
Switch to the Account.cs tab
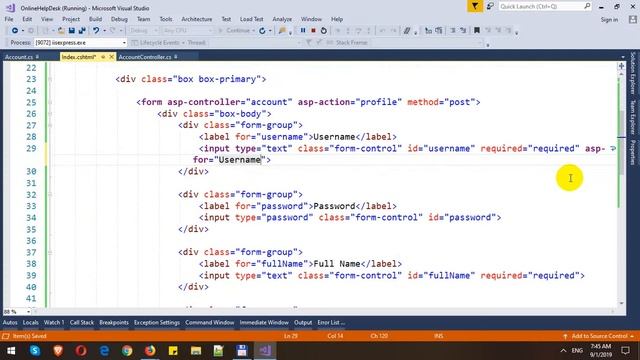(x=19, y=57)
